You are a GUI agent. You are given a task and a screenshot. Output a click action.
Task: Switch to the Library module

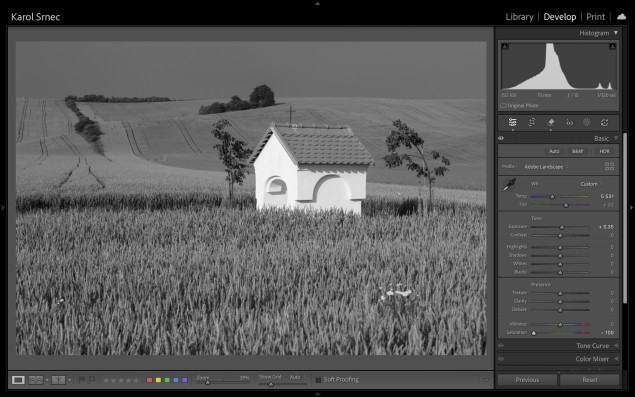(x=519, y=17)
